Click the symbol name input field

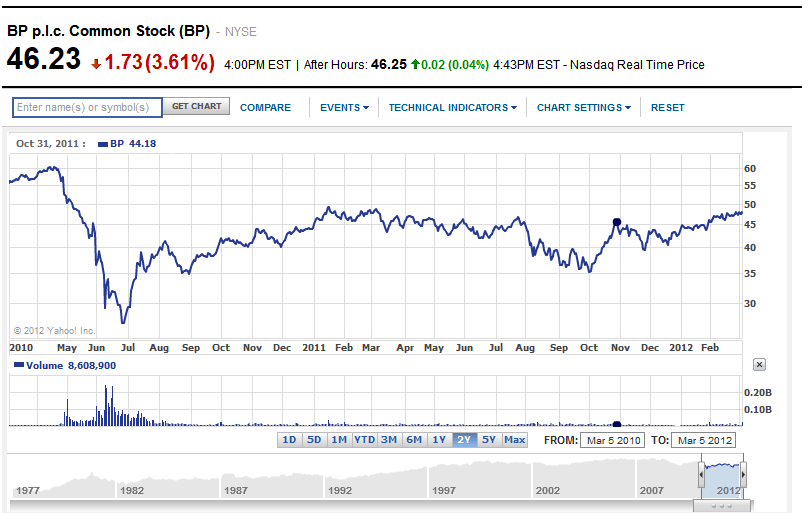point(87,107)
